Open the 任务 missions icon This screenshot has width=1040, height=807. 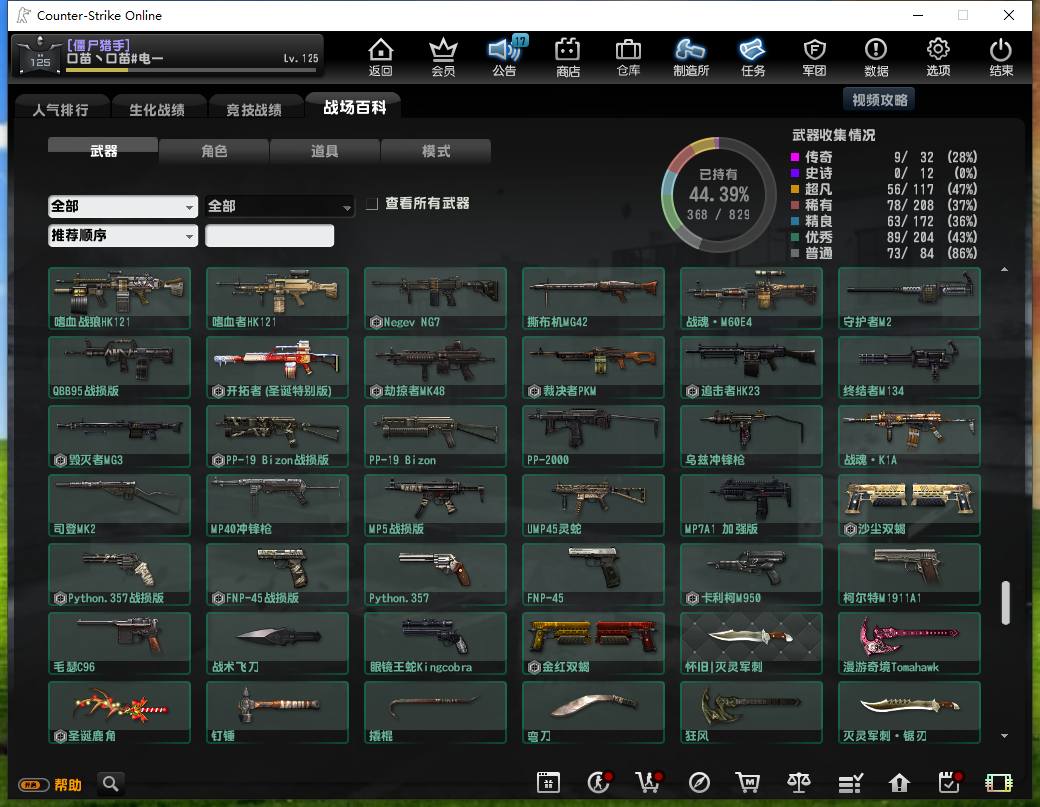click(753, 57)
